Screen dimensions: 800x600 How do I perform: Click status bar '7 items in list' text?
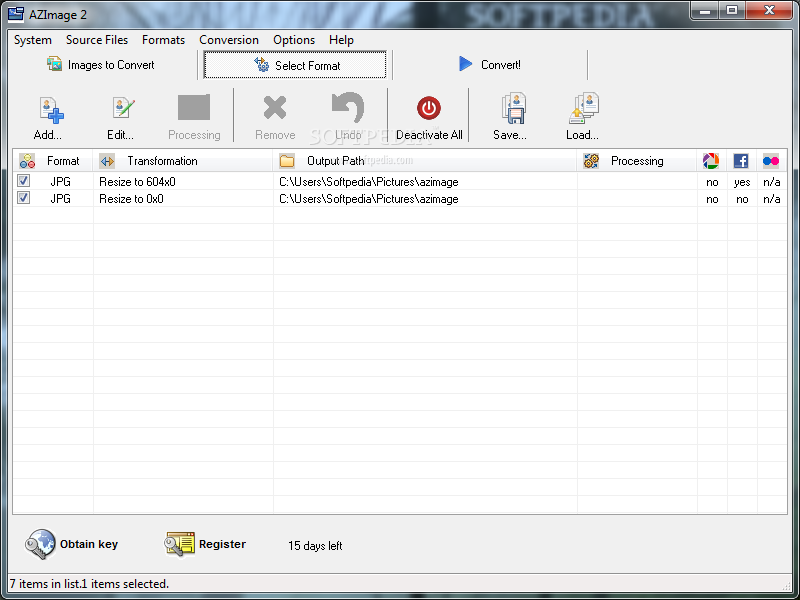point(47,584)
